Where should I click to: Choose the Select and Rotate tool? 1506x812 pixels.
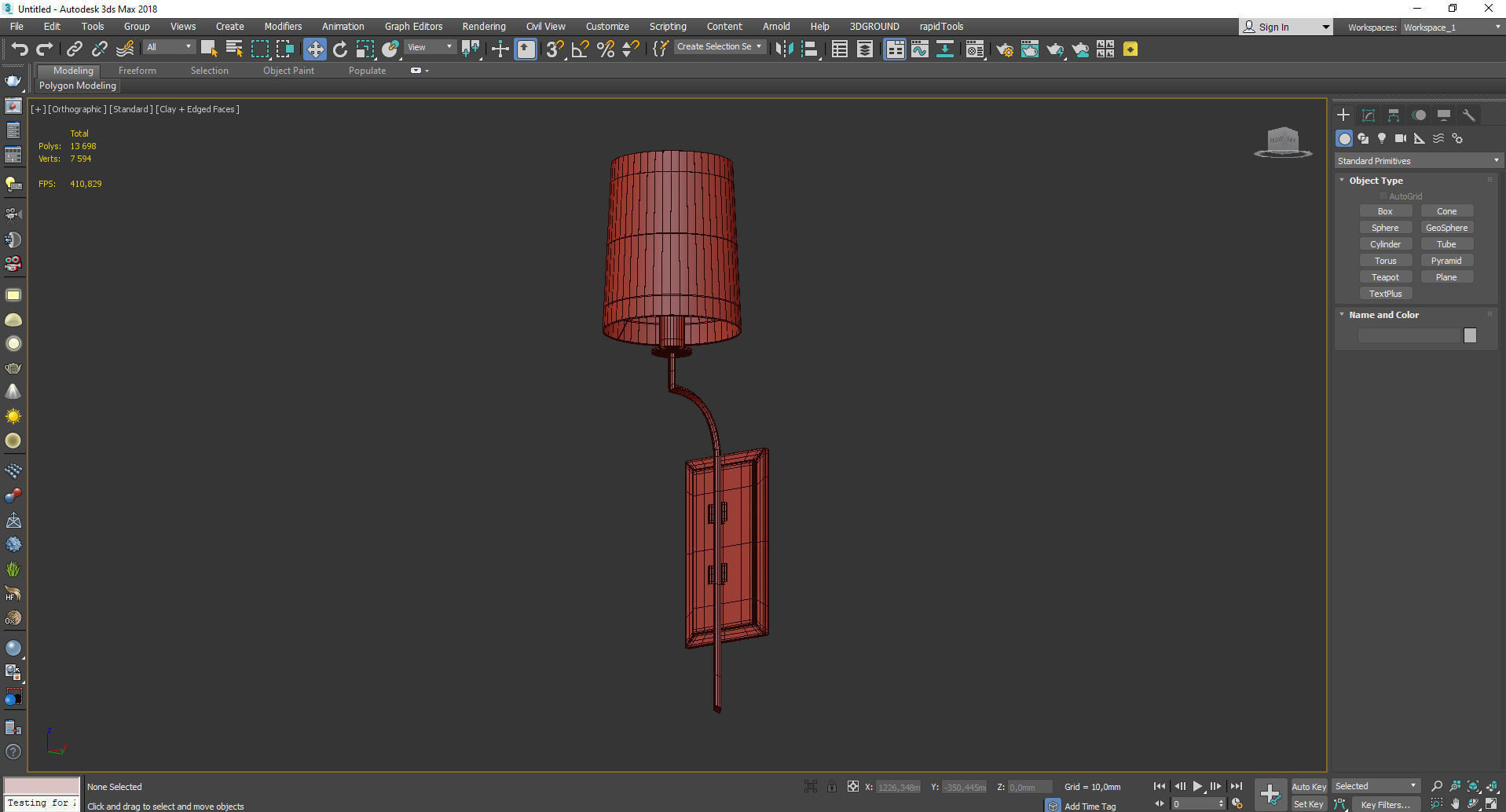[340, 49]
